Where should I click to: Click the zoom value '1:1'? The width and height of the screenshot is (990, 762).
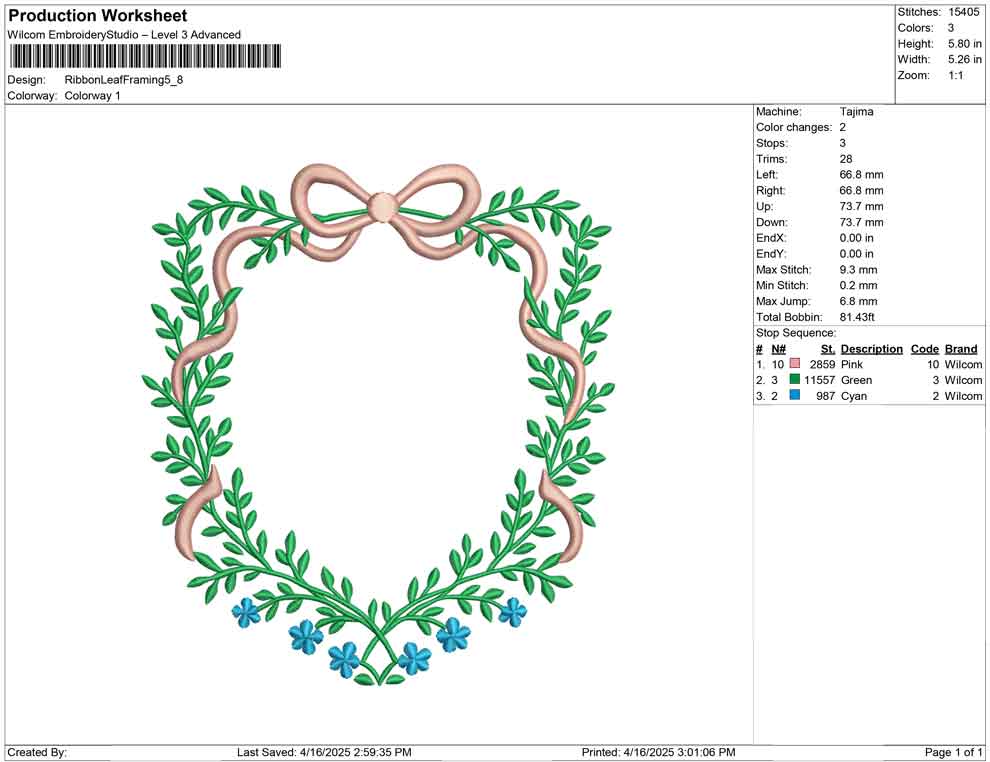tap(956, 75)
